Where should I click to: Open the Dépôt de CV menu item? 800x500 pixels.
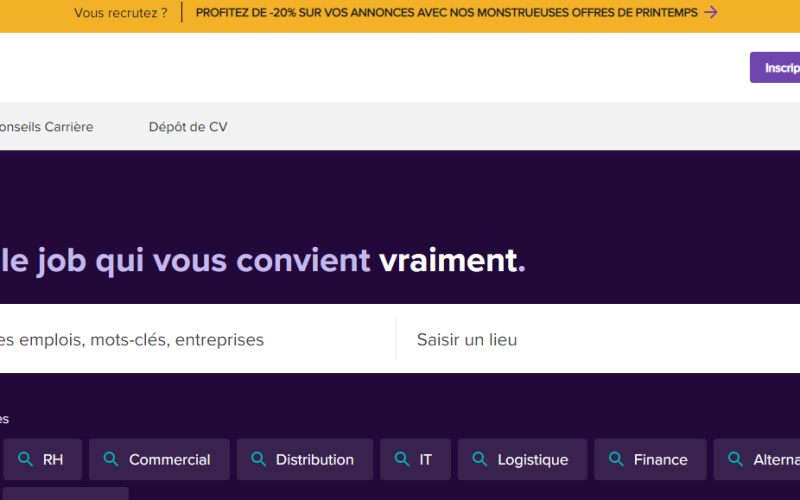click(x=188, y=127)
